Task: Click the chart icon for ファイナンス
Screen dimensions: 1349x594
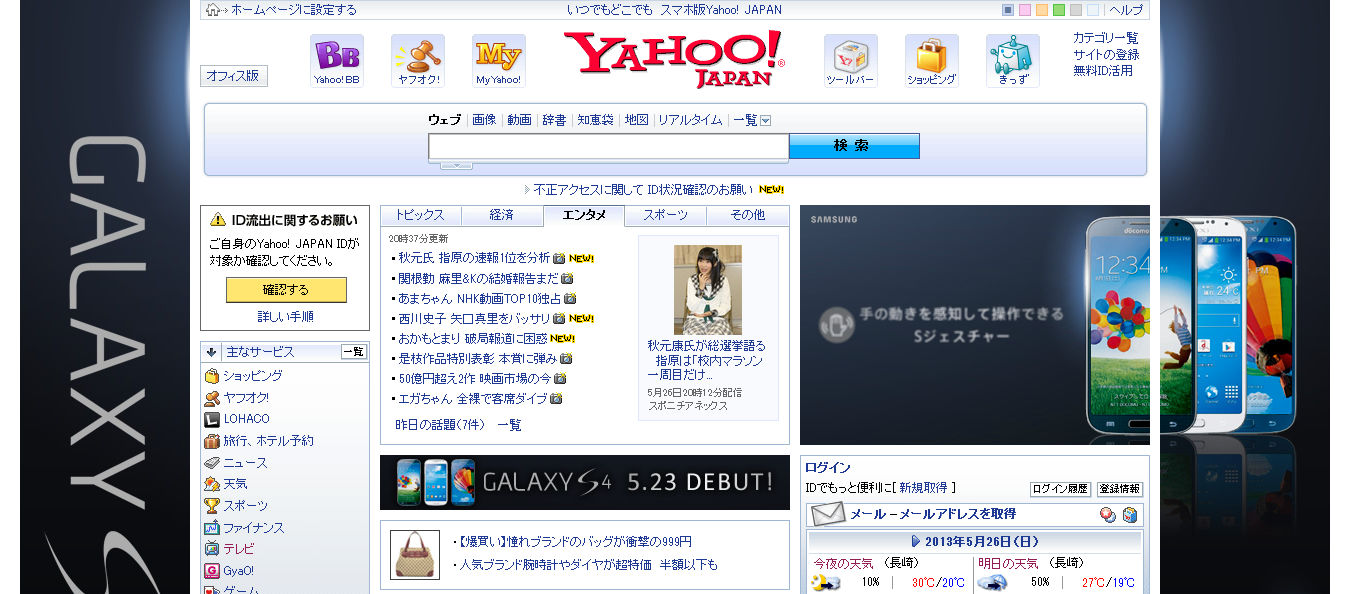Action: point(212,528)
